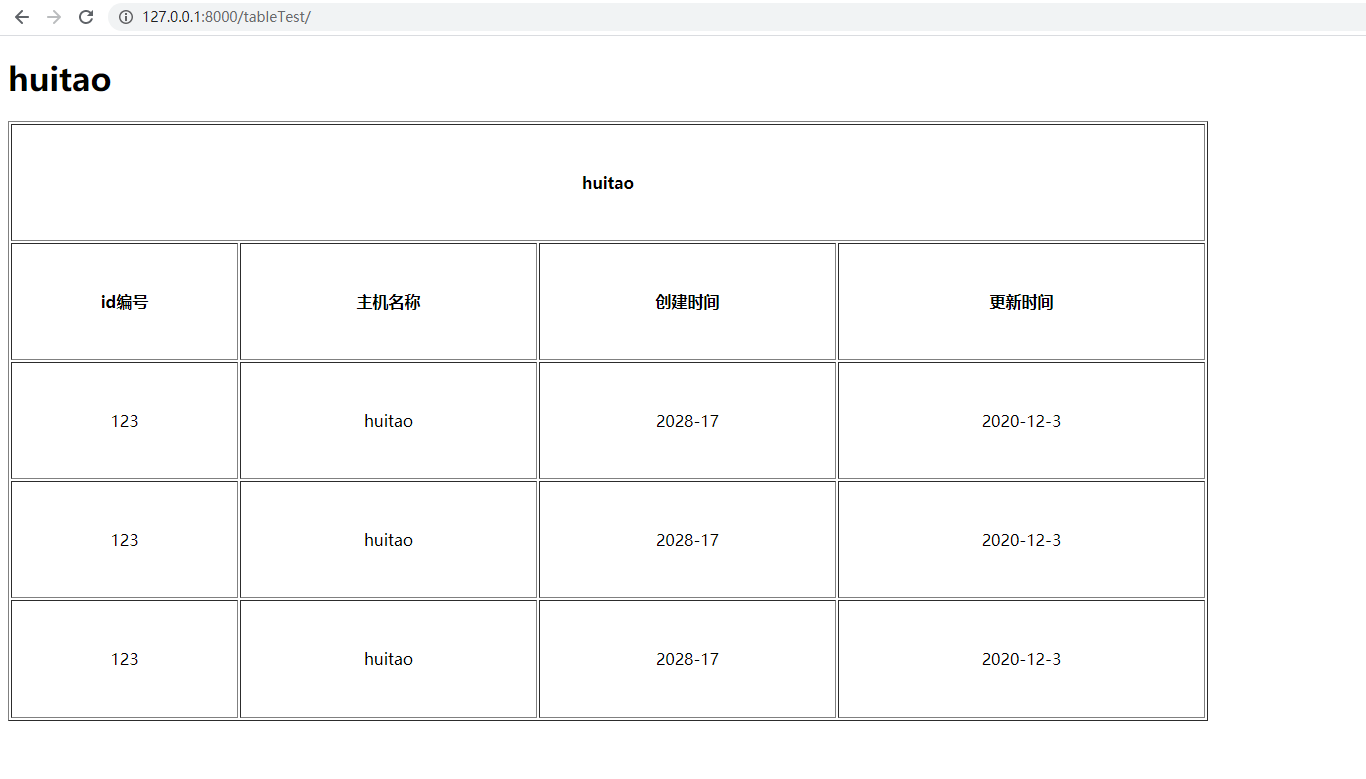
Task: Select the "主机名称" column header
Action: [x=389, y=302]
